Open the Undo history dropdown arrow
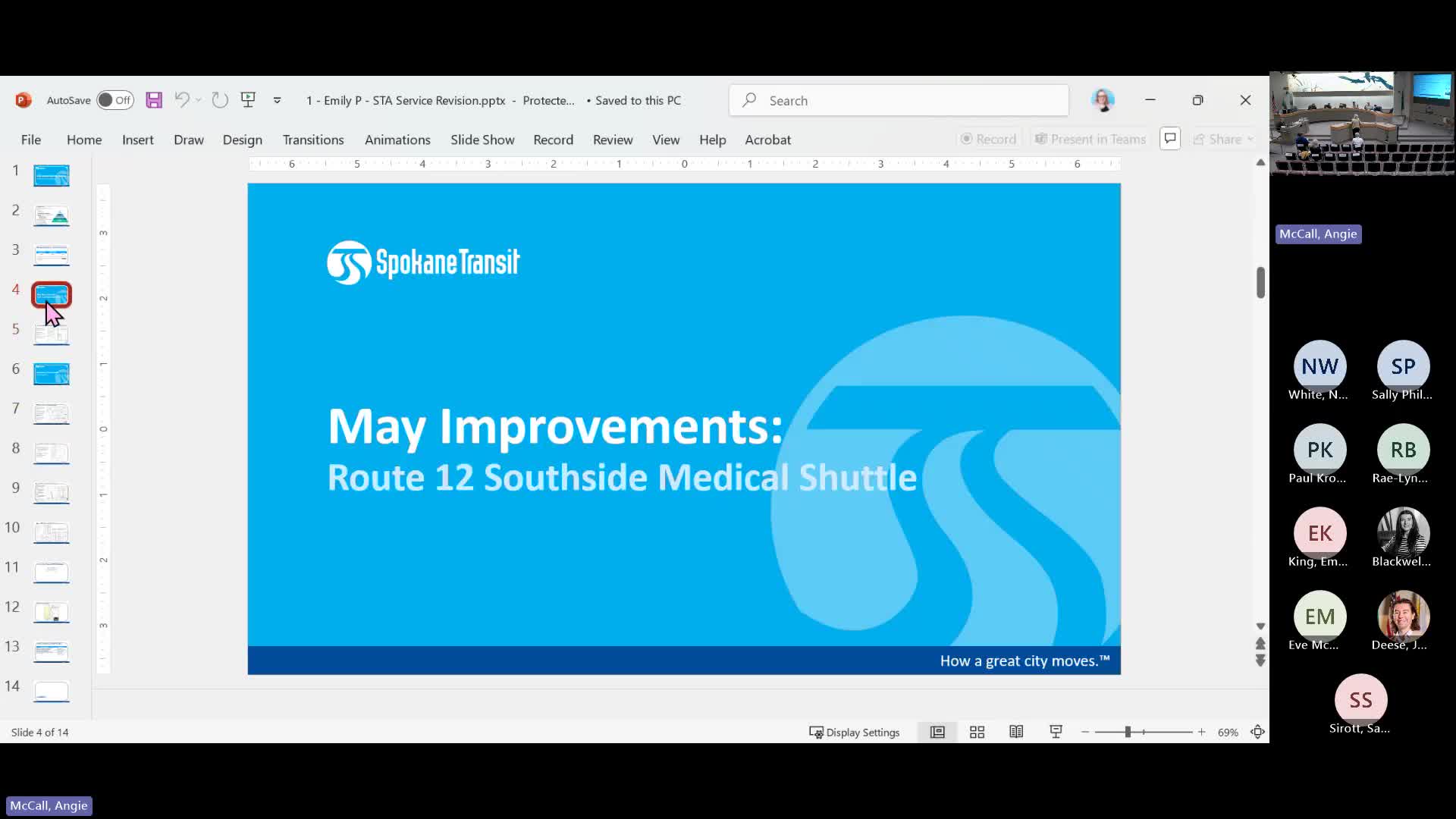Image resolution: width=1456 pixels, height=819 pixels. [x=199, y=100]
